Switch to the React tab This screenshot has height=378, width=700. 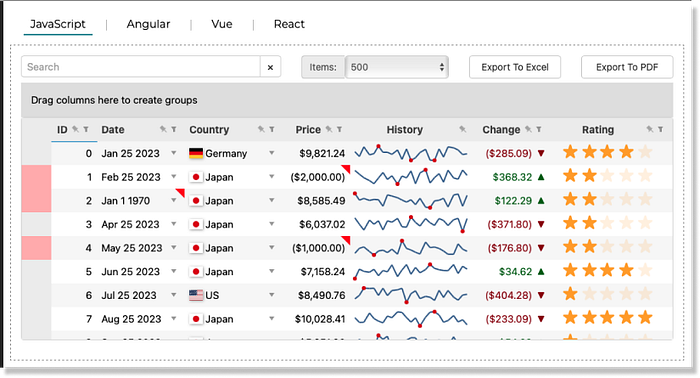click(289, 24)
